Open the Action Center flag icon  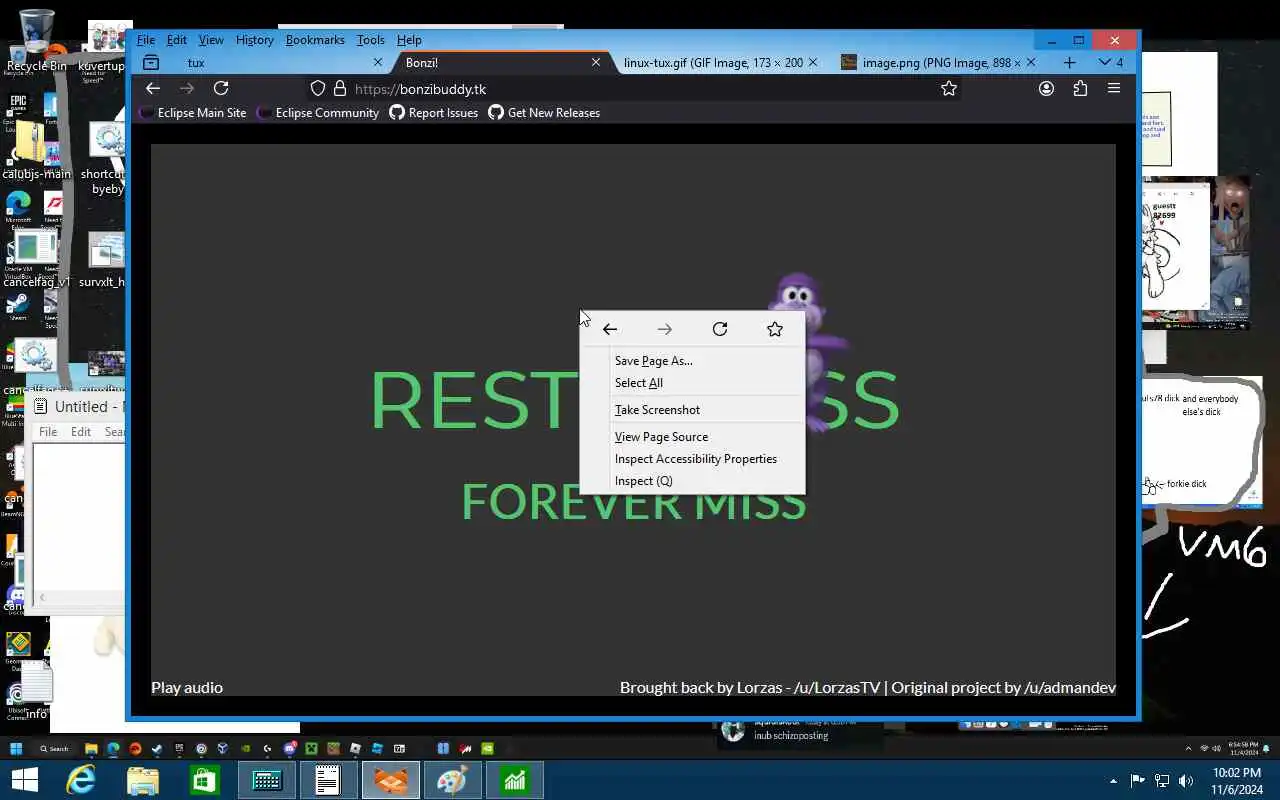tap(1138, 781)
